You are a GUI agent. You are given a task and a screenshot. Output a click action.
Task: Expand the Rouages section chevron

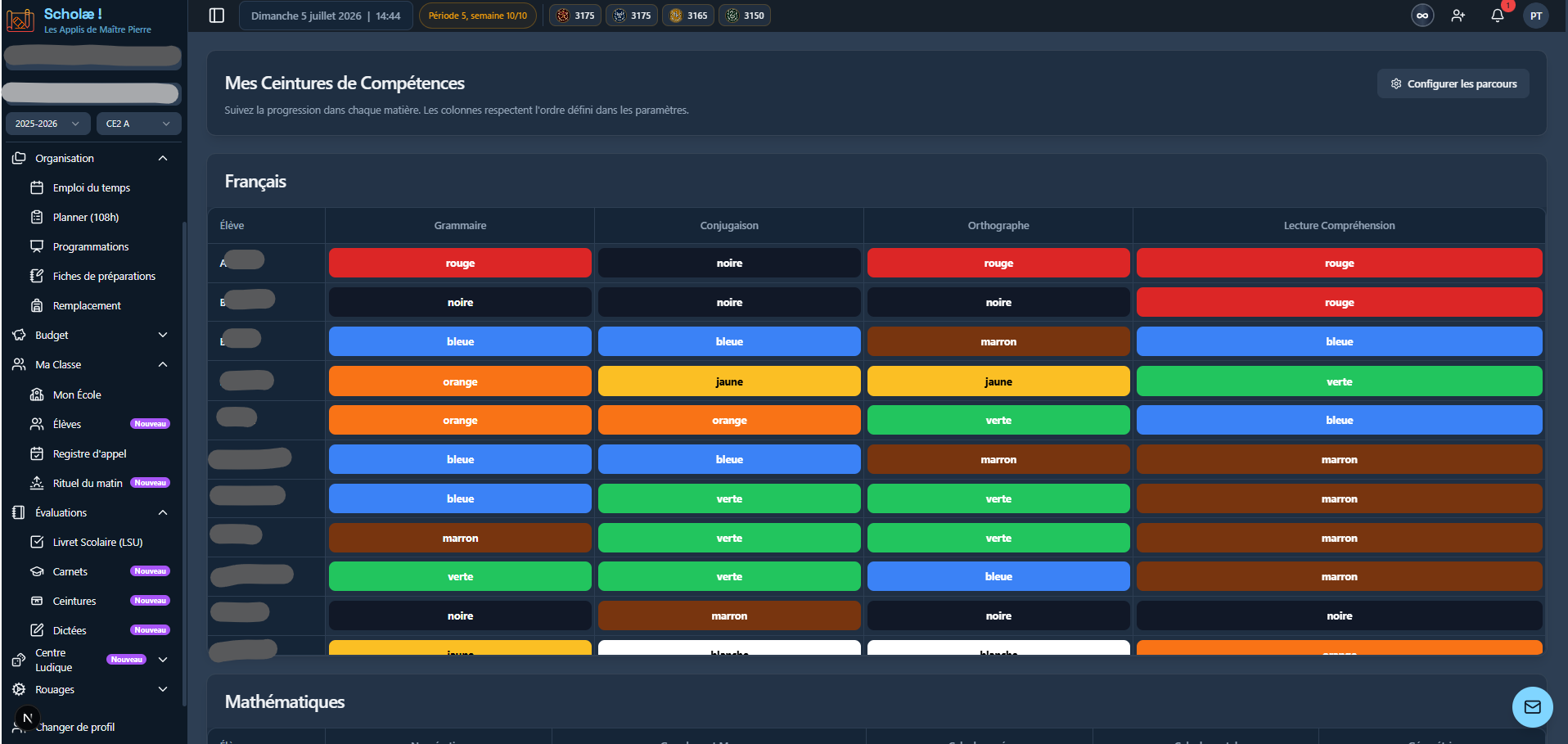point(163,689)
